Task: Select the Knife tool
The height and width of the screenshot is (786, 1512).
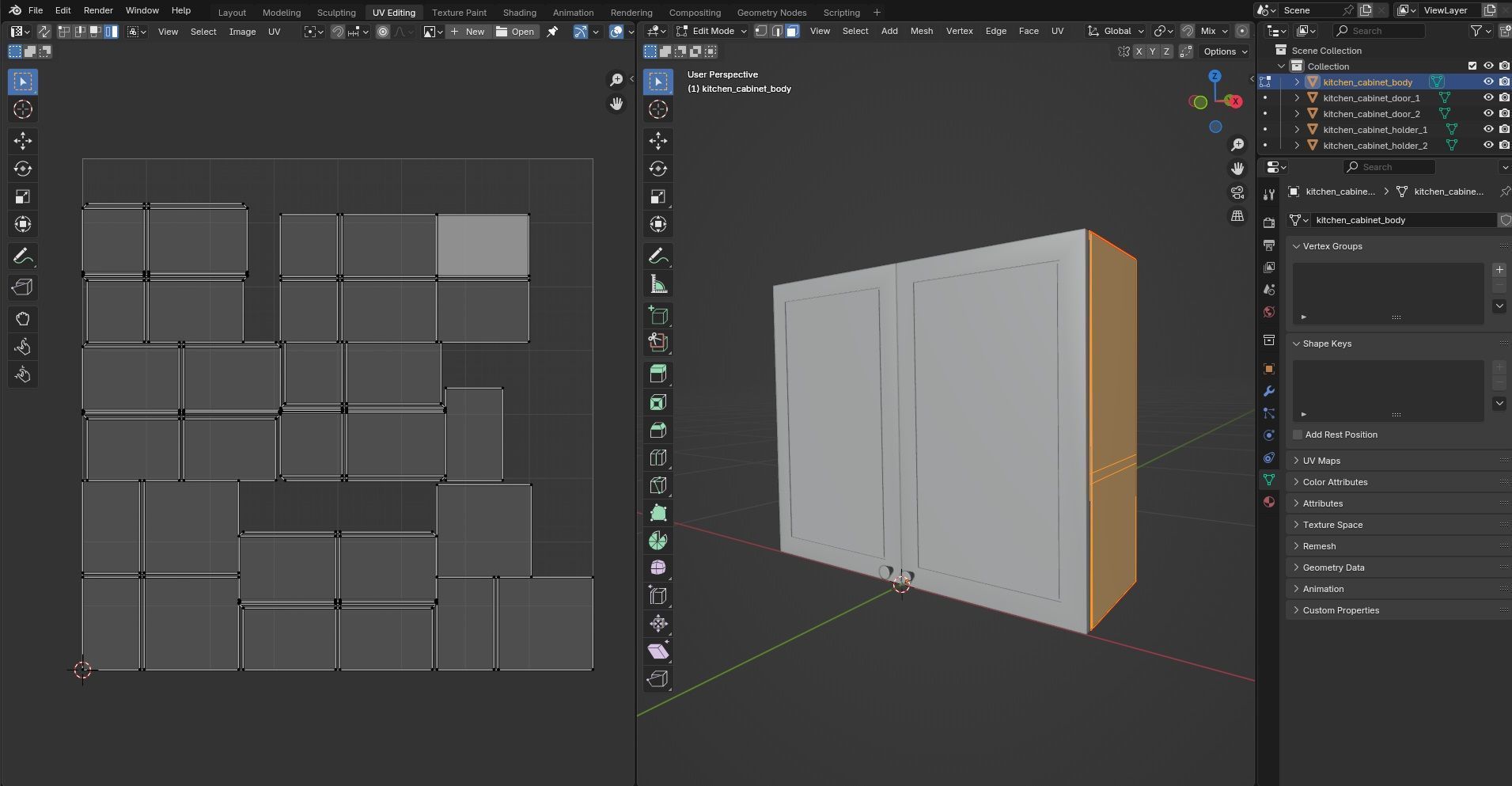Action: pyautogui.click(x=658, y=485)
